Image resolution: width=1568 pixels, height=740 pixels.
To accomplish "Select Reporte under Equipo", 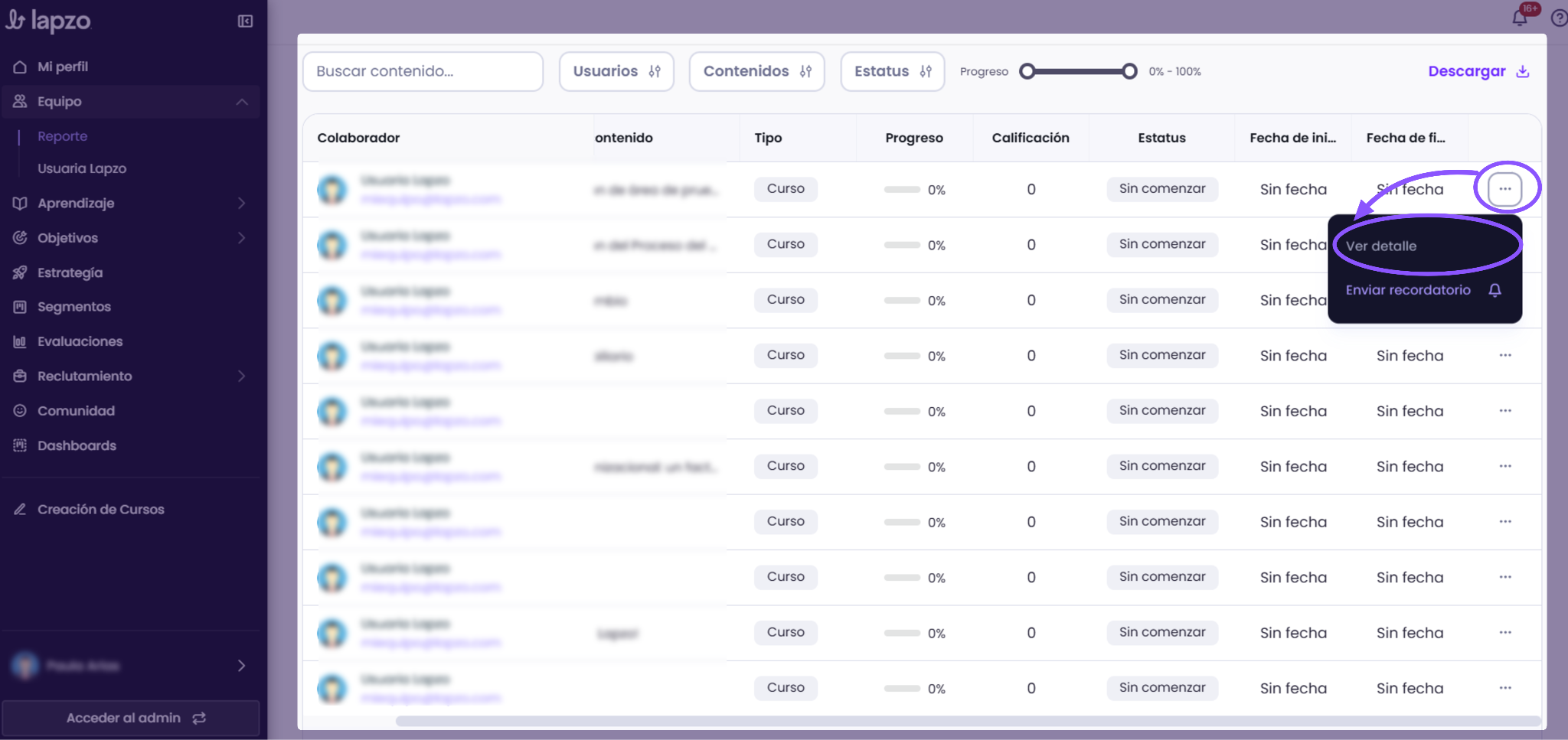I will tap(63, 136).
